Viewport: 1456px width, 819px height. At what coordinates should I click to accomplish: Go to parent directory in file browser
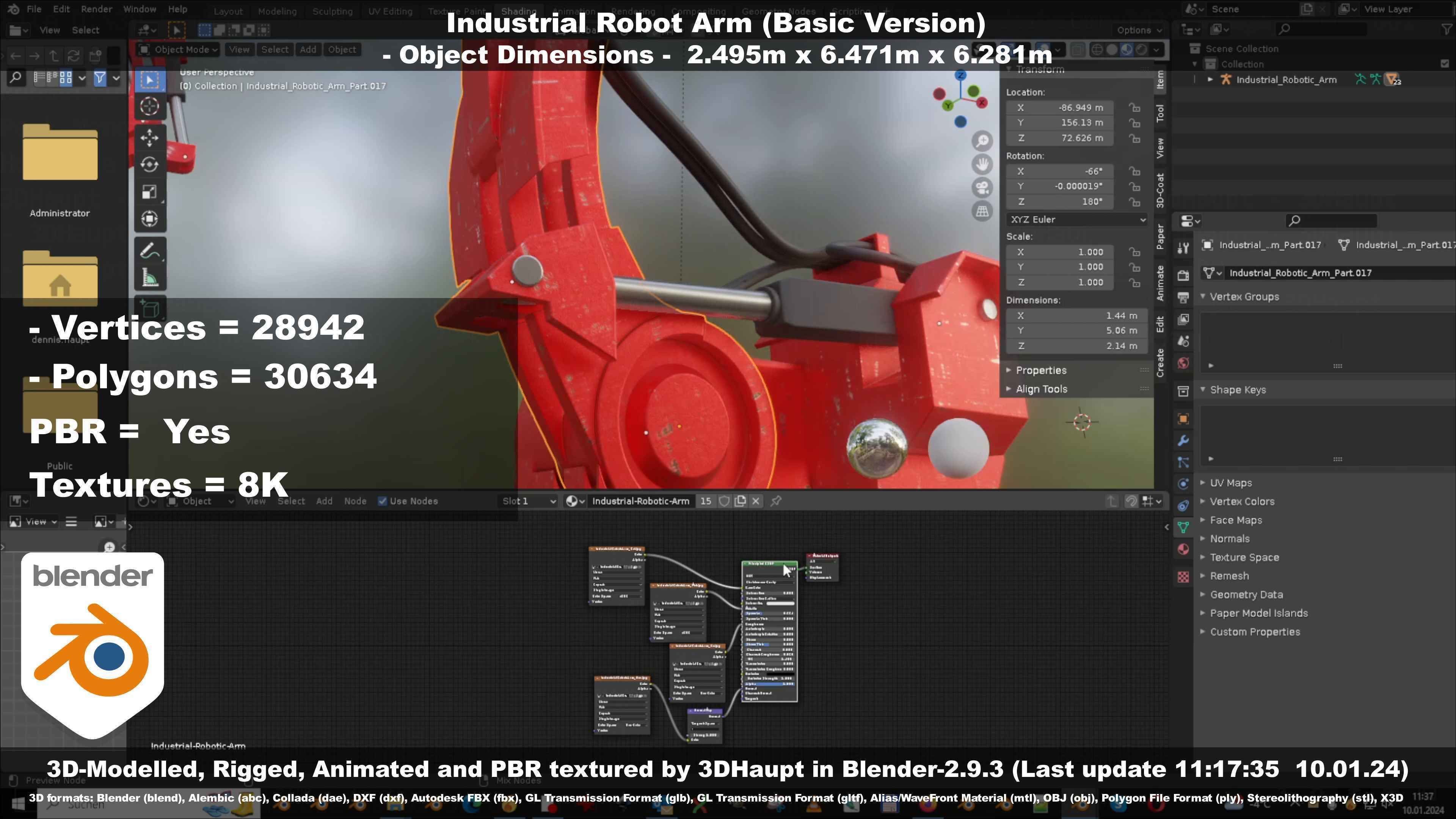[x=54, y=55]
